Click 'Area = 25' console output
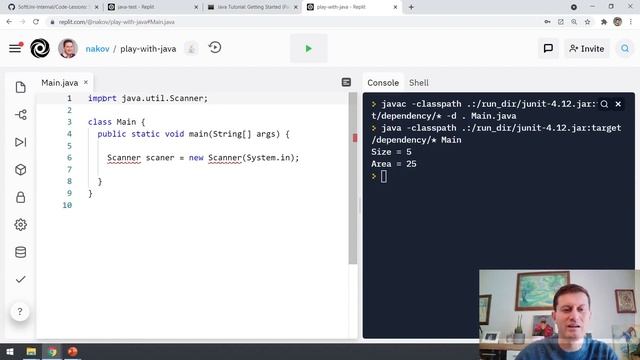The width and height of the screenshot is (640, 360). tap(393, 164)
